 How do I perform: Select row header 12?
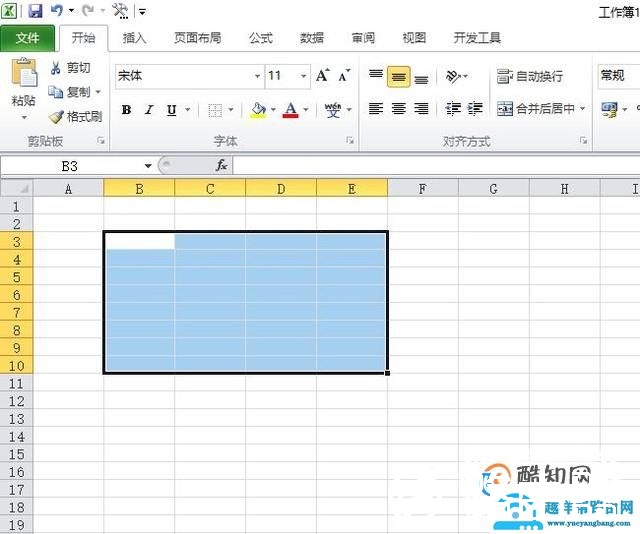point(16,401)
